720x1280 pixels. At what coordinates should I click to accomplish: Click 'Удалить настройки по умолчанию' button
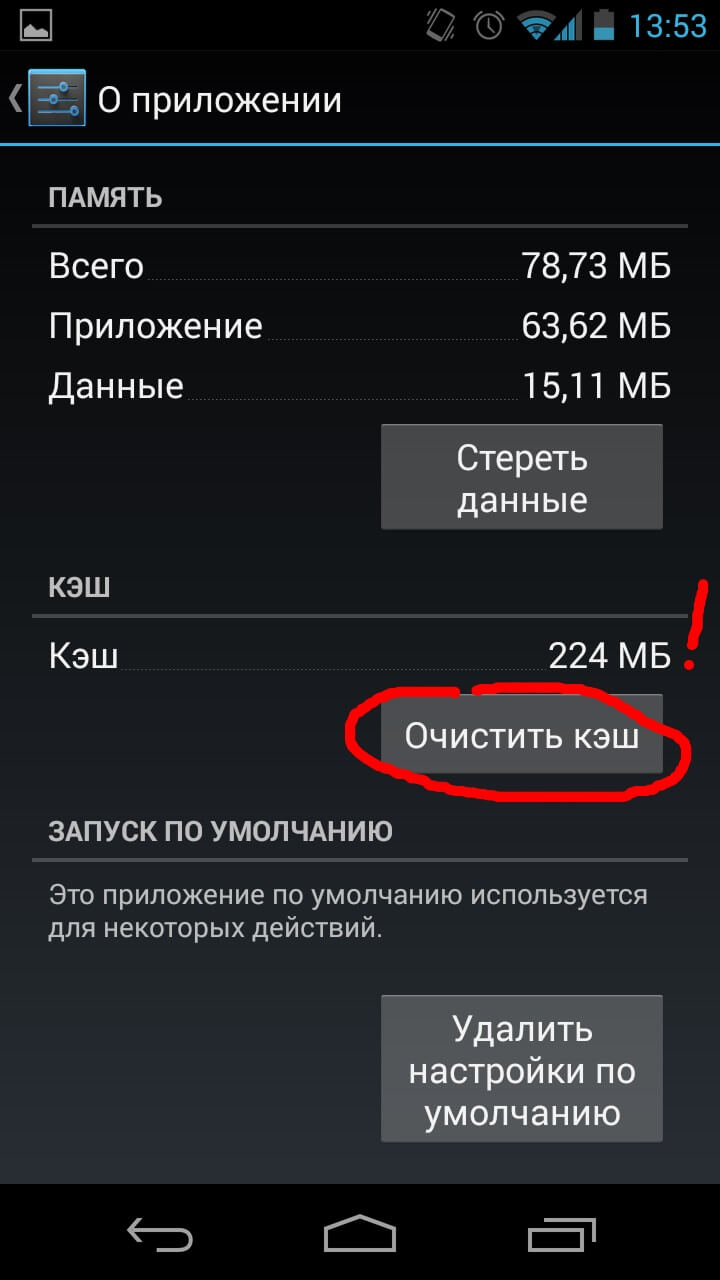click(521, 1069)
